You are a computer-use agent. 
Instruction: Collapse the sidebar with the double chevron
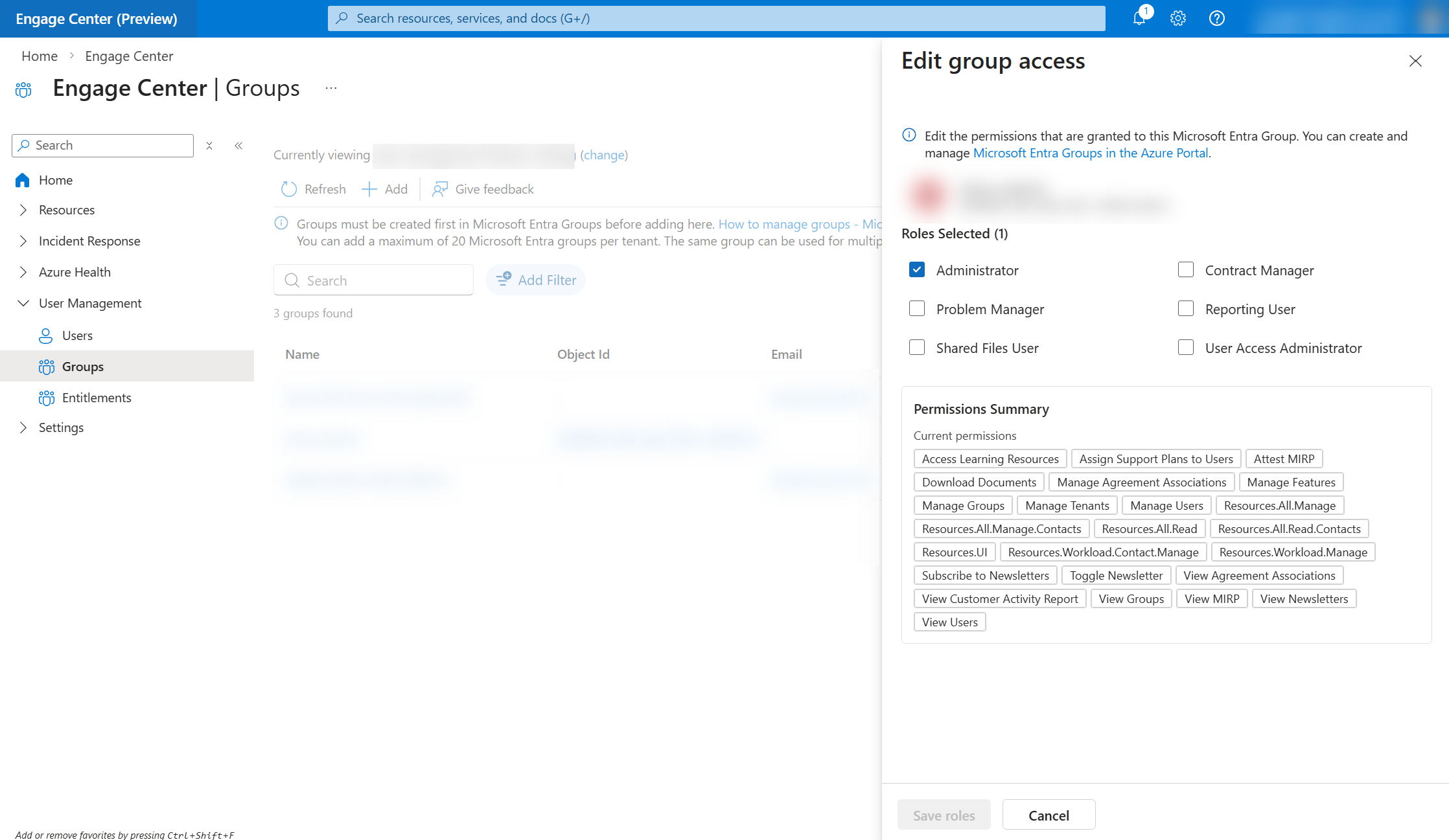point(238,146)
